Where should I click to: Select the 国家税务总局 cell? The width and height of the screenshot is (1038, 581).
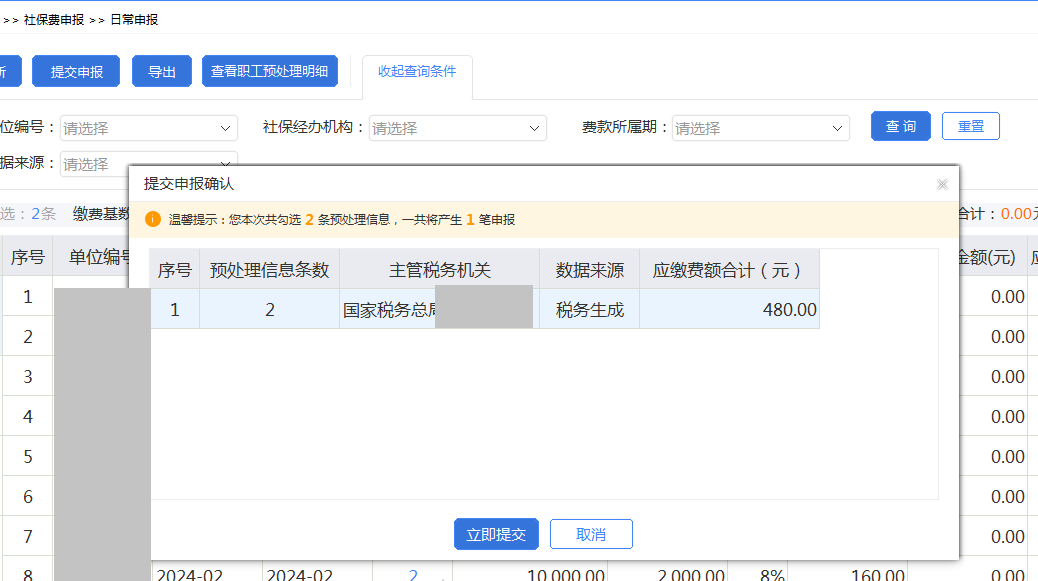440,310
